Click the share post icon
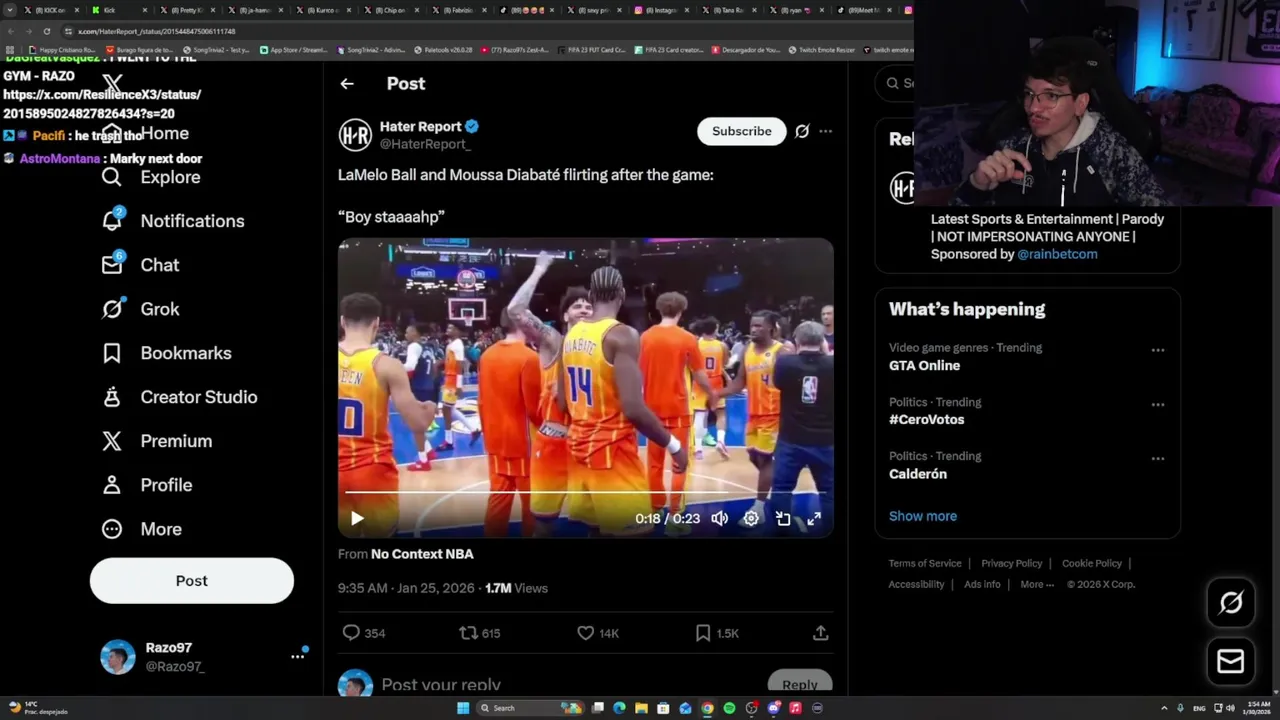Image resolution: width=1280 pixels, height=720 pixels. coord(820,633)
